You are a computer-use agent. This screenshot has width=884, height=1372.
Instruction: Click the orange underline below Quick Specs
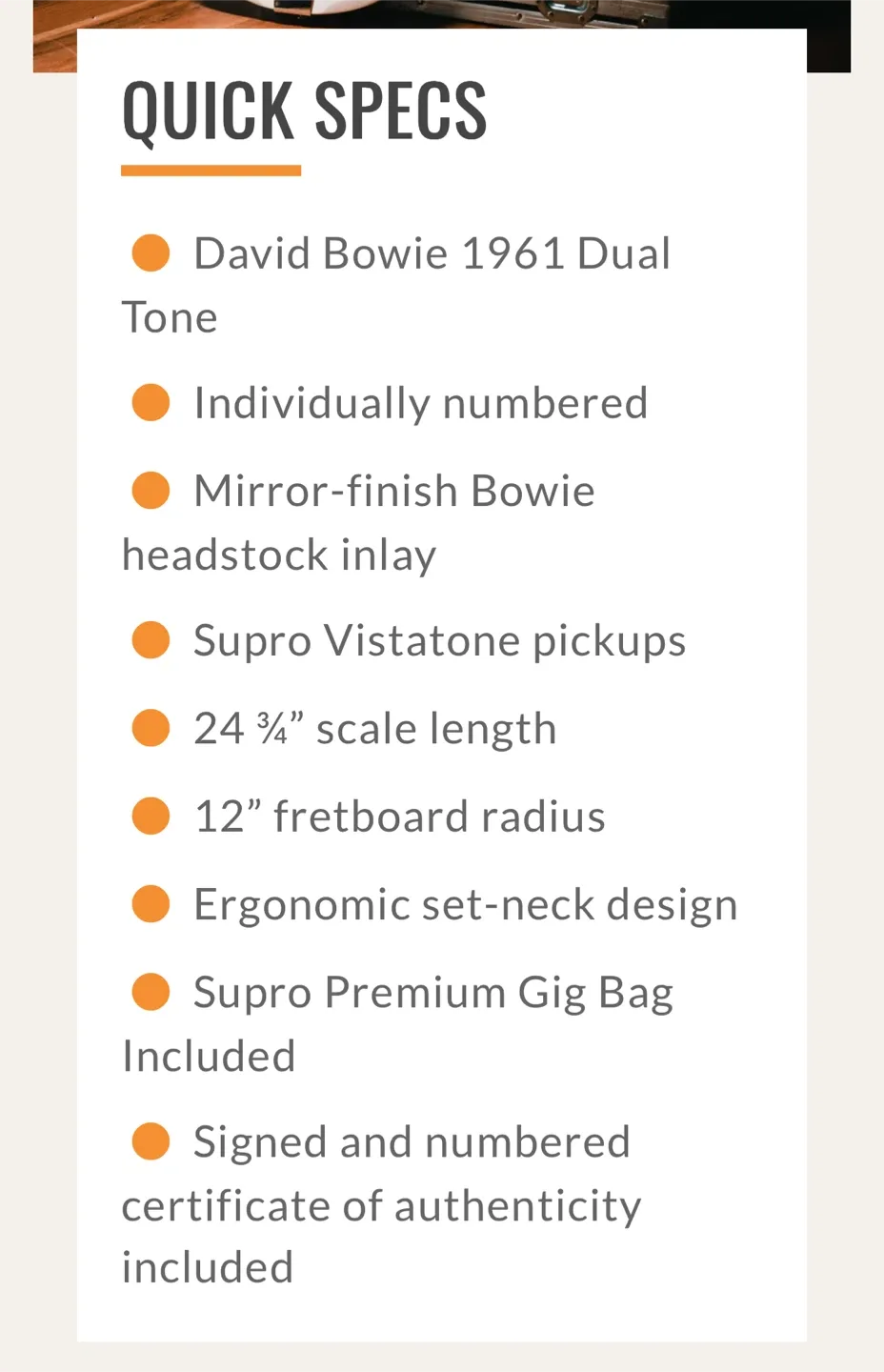(211, 171)
